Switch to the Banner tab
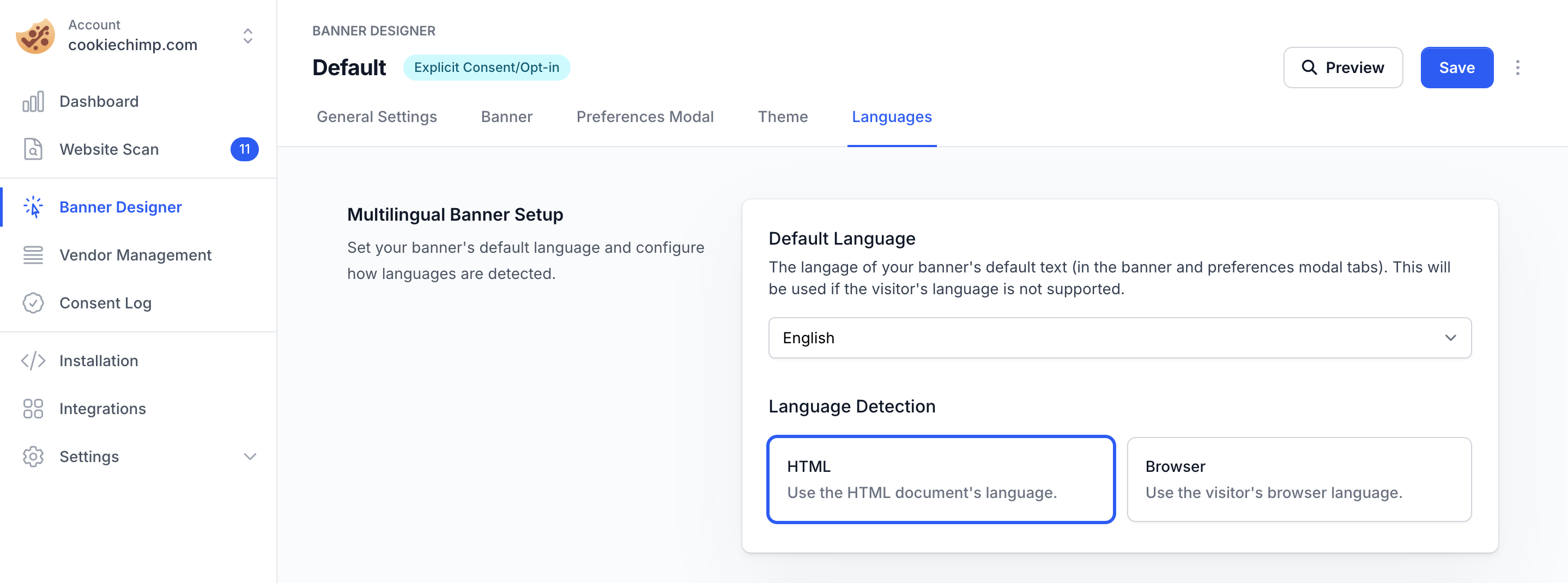 (506, 117)
